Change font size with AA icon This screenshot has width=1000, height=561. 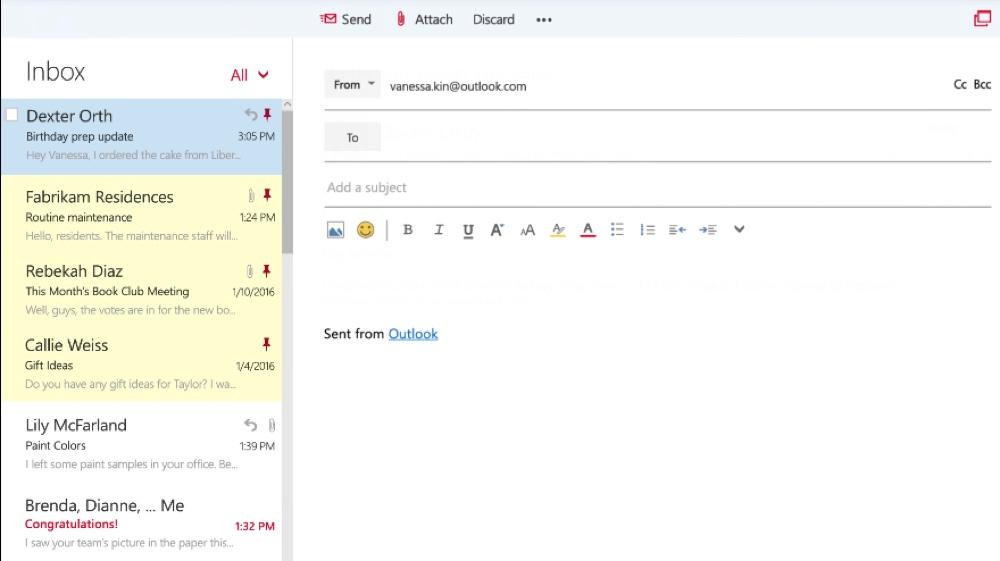pos(527,230)
